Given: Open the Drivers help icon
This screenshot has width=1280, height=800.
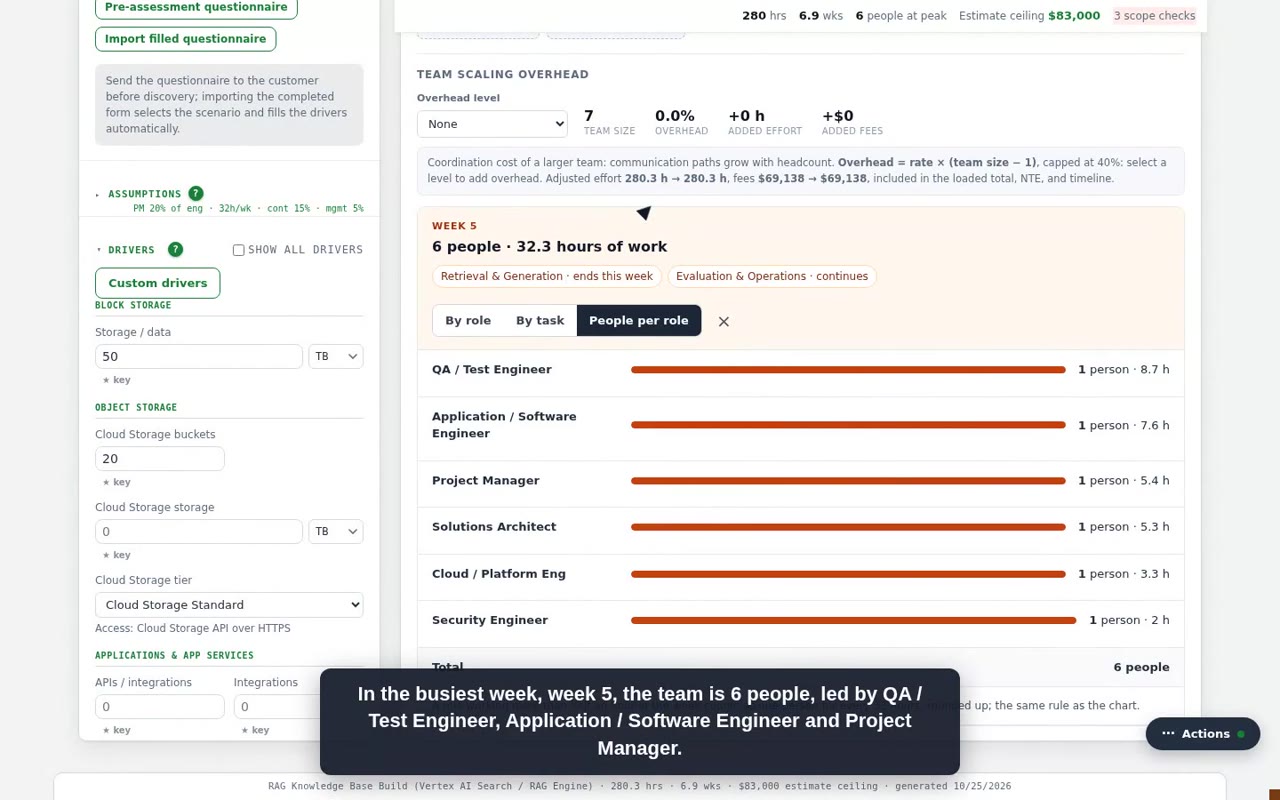Looking at the screenshot, I should click(x=175, y=249).
